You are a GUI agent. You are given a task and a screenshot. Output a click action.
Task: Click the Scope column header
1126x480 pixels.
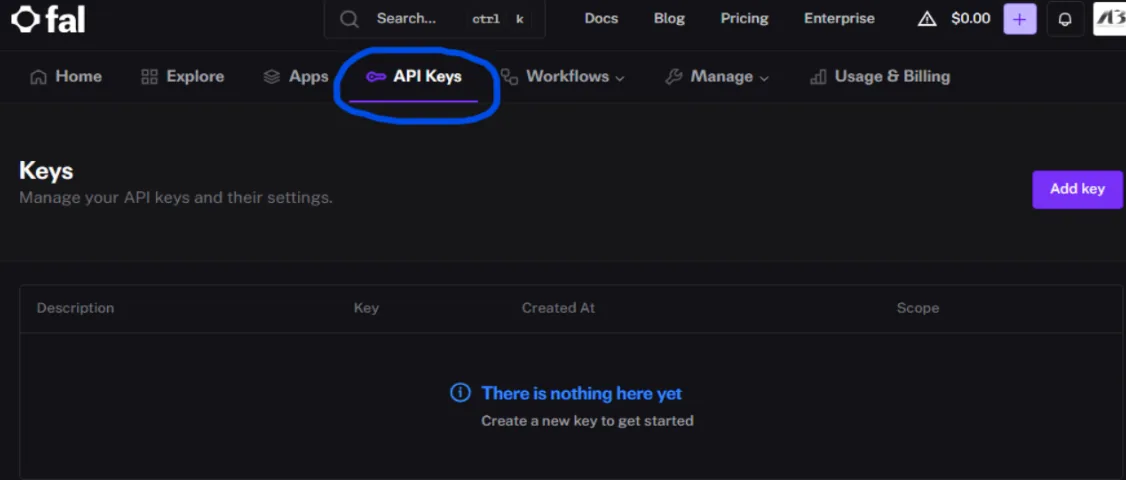918,308
